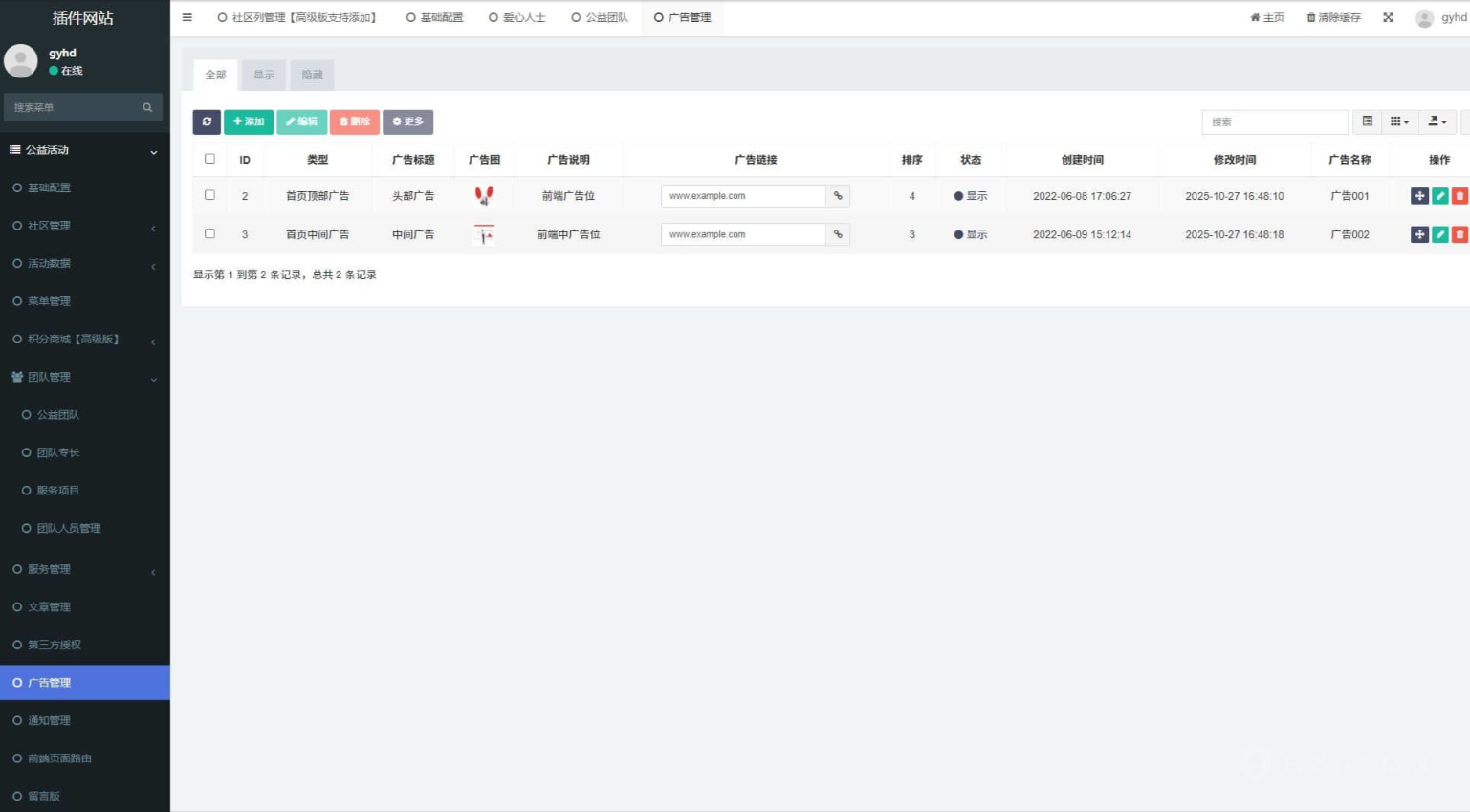Viewport: 1470px width, 812px height.
Task: Click the green 添加 button
Action: (x=249, y=121)
